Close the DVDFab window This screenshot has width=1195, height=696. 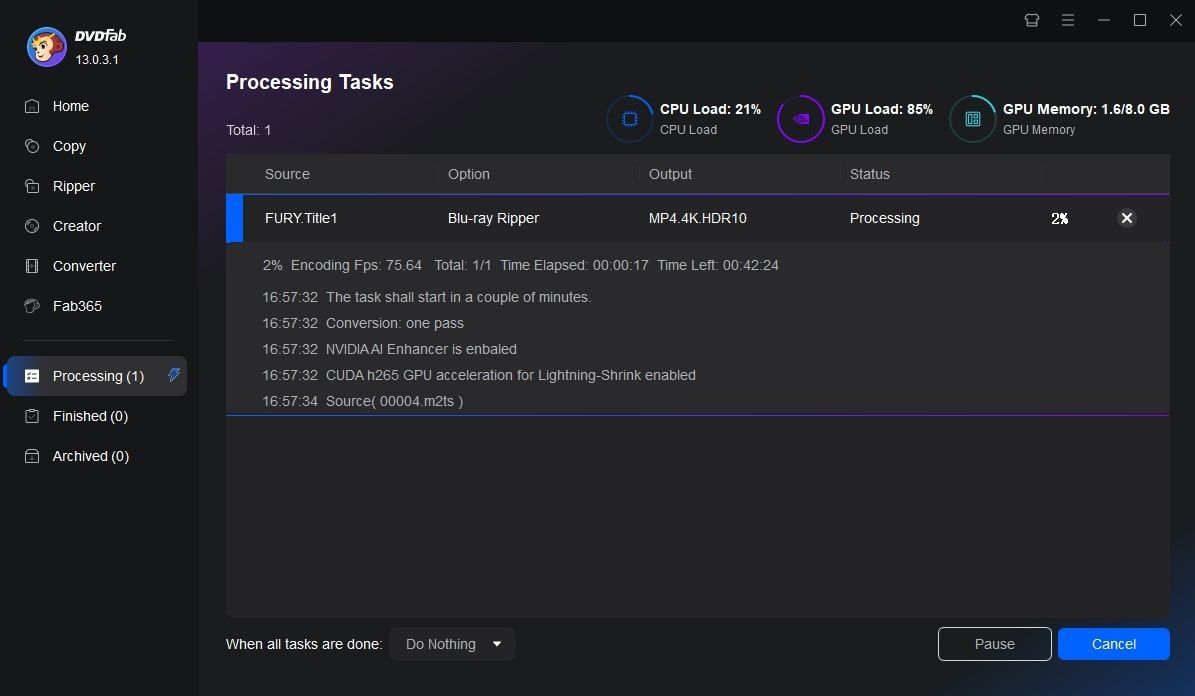pos(1176,20)
